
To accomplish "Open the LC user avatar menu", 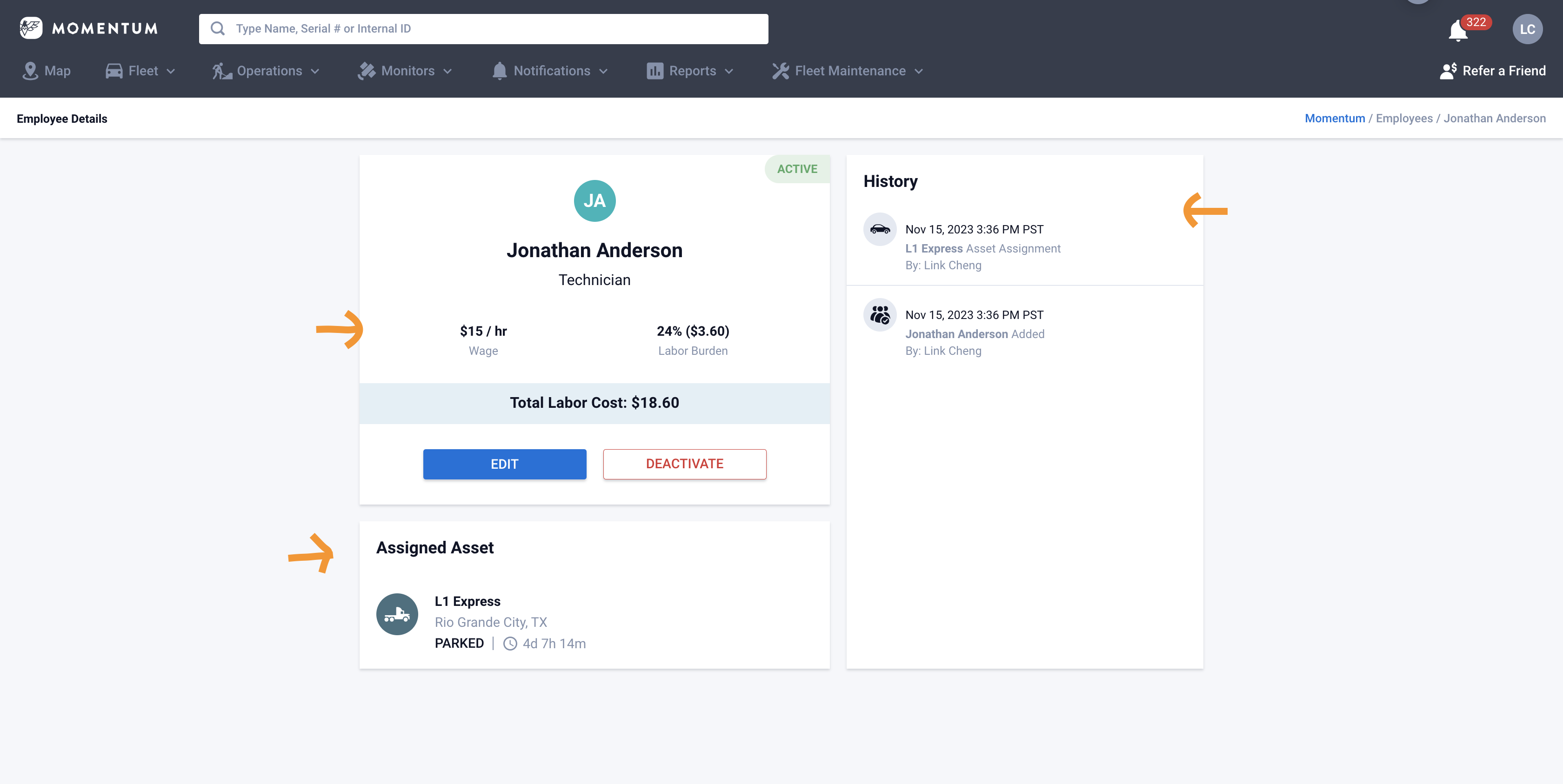I will pos(1527,29).
